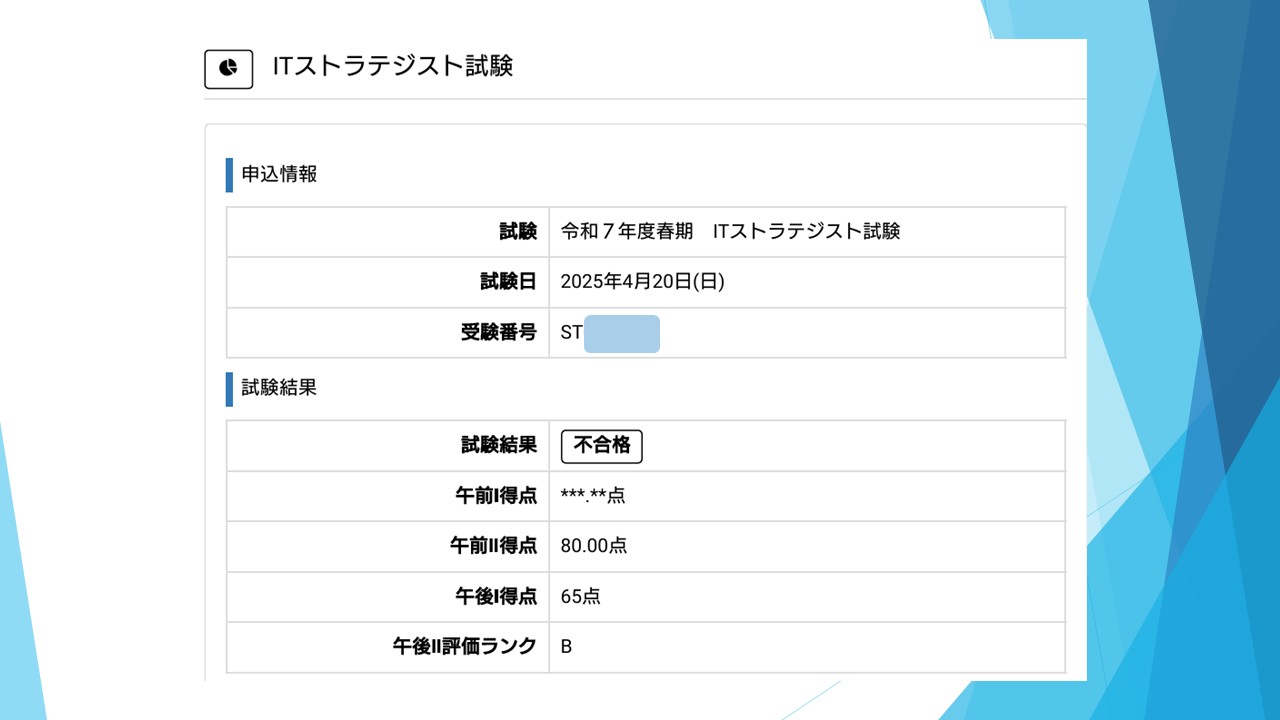Image resolution: width=1280 pixels, height=720 pixels.
Task: Click the 午前II得点 row label
Action: point(494,546)
